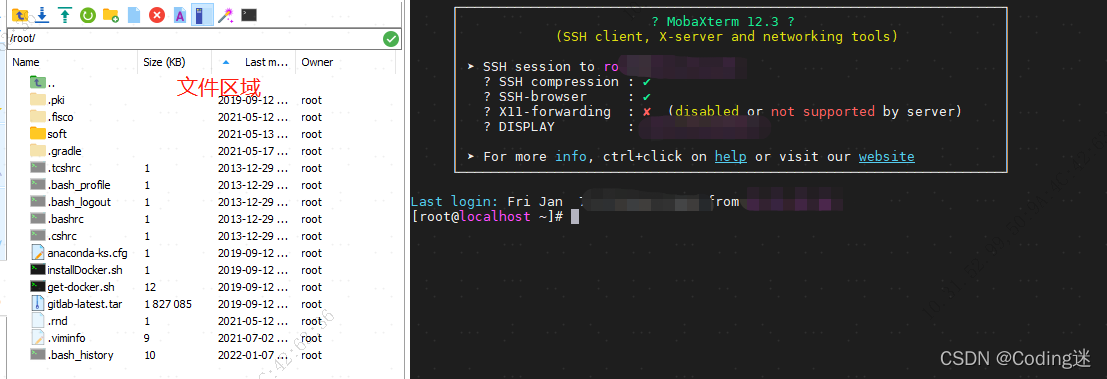Screen dimensions: 1107x379
Task: Confirm the path with green checkmark button
Action: tap(390, 39)
